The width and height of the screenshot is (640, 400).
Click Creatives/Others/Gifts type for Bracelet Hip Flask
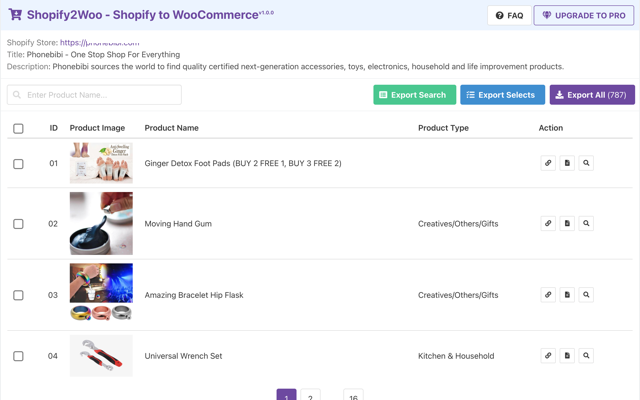pyautogui.click(x=458, y=295)
